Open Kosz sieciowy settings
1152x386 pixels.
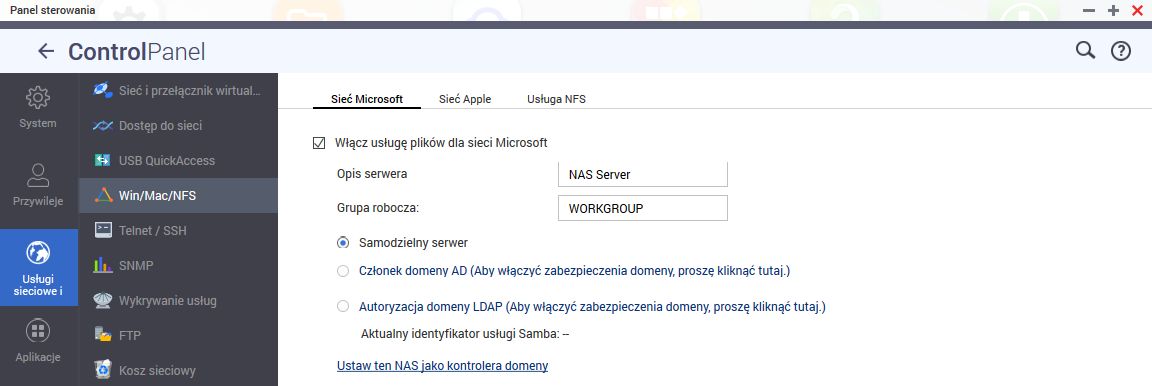pyautogui.click(x=179, y=370)
